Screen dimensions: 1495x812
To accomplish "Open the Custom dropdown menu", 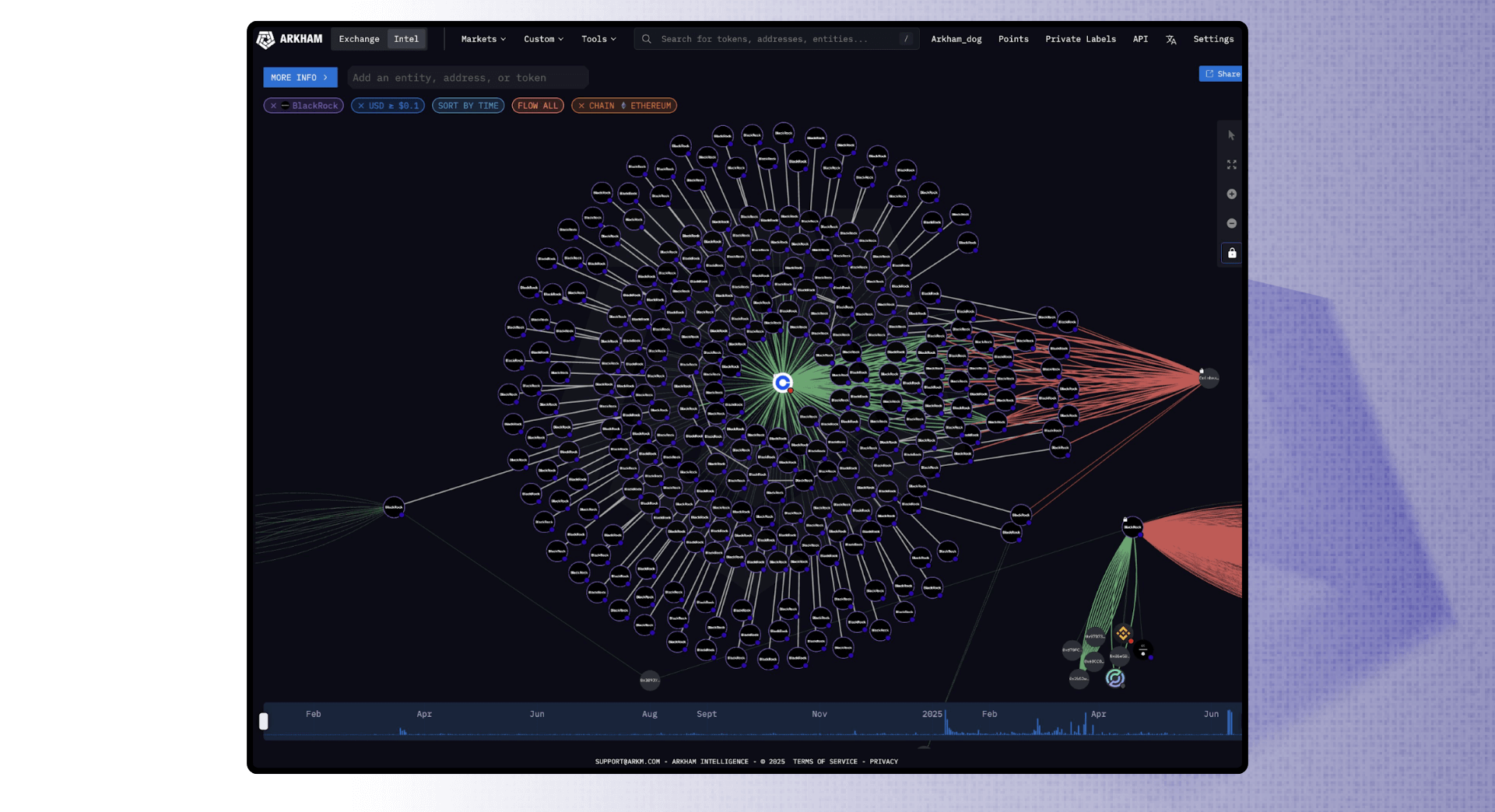I will 543,39.
